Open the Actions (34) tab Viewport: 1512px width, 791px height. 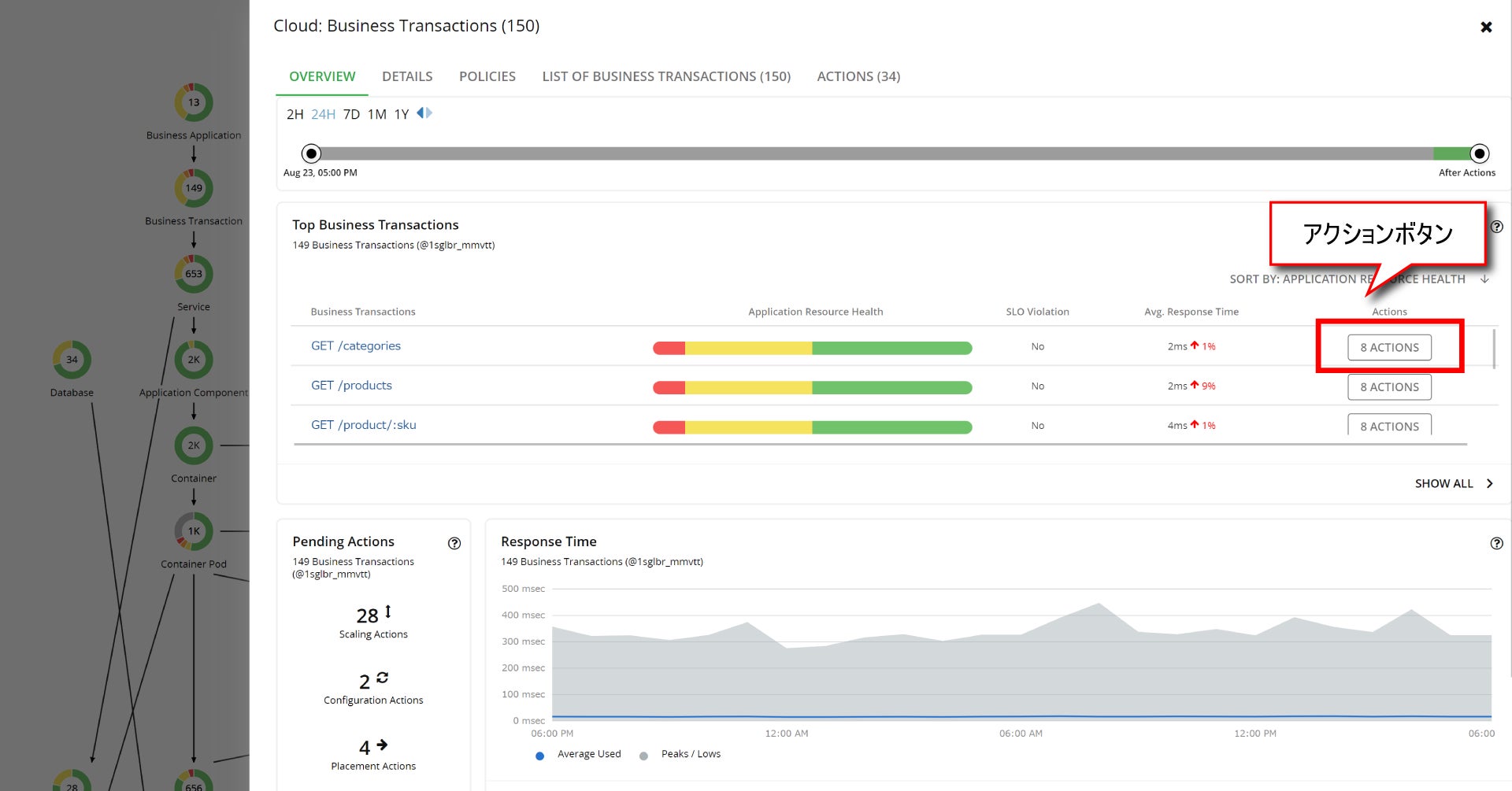coord(858,76)
